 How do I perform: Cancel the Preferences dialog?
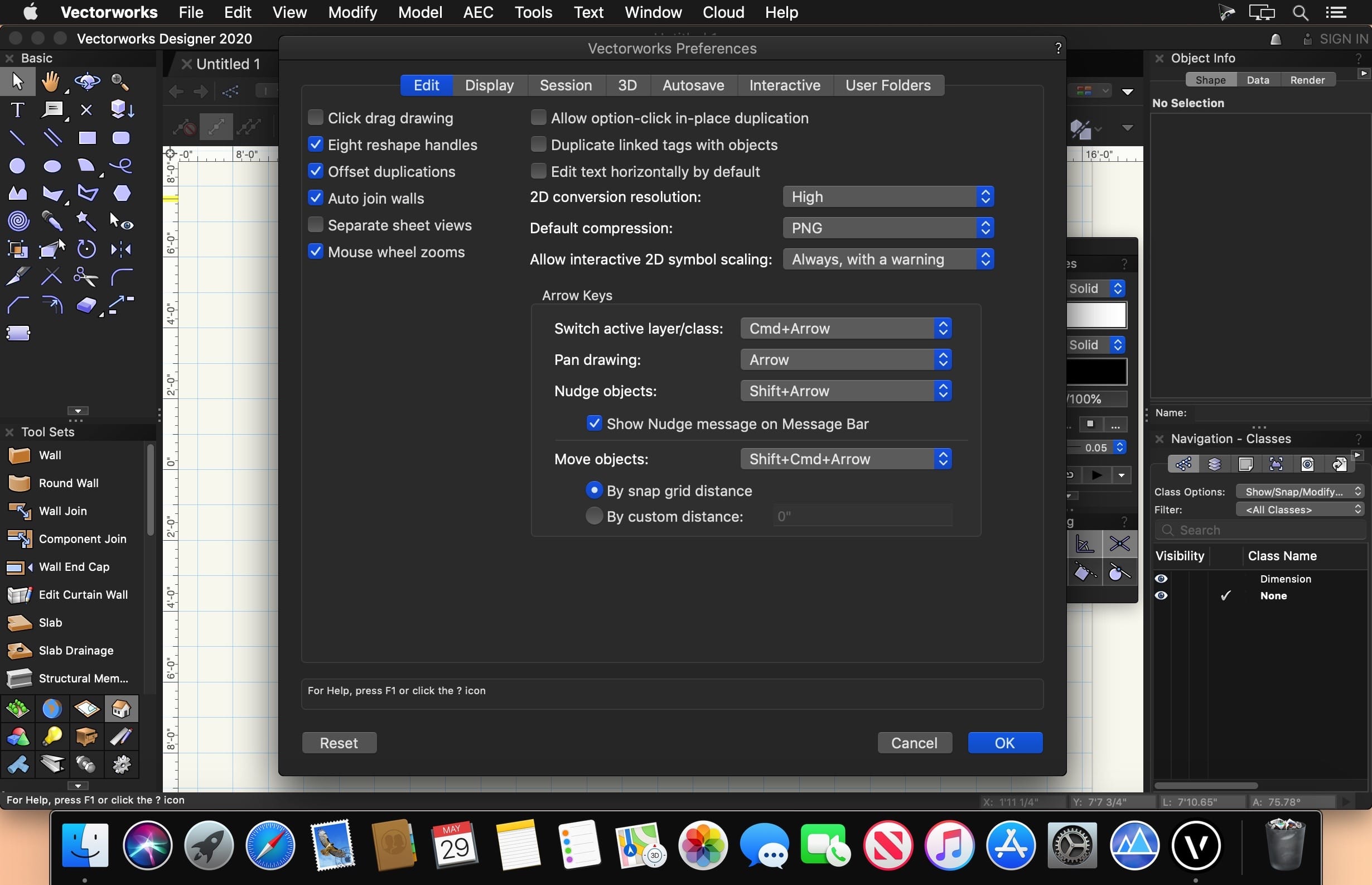[x=914, y=743]
